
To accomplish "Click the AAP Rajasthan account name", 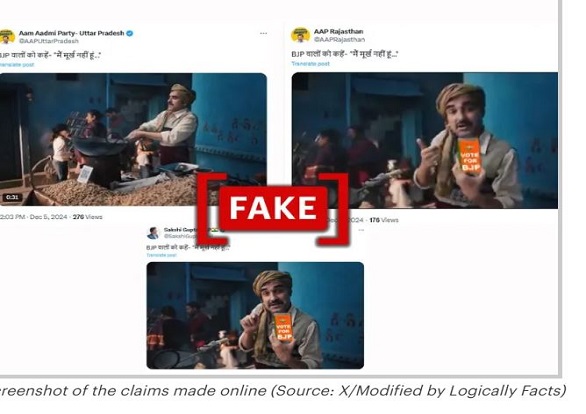I will pyautogui.click(x=339, y=31).
